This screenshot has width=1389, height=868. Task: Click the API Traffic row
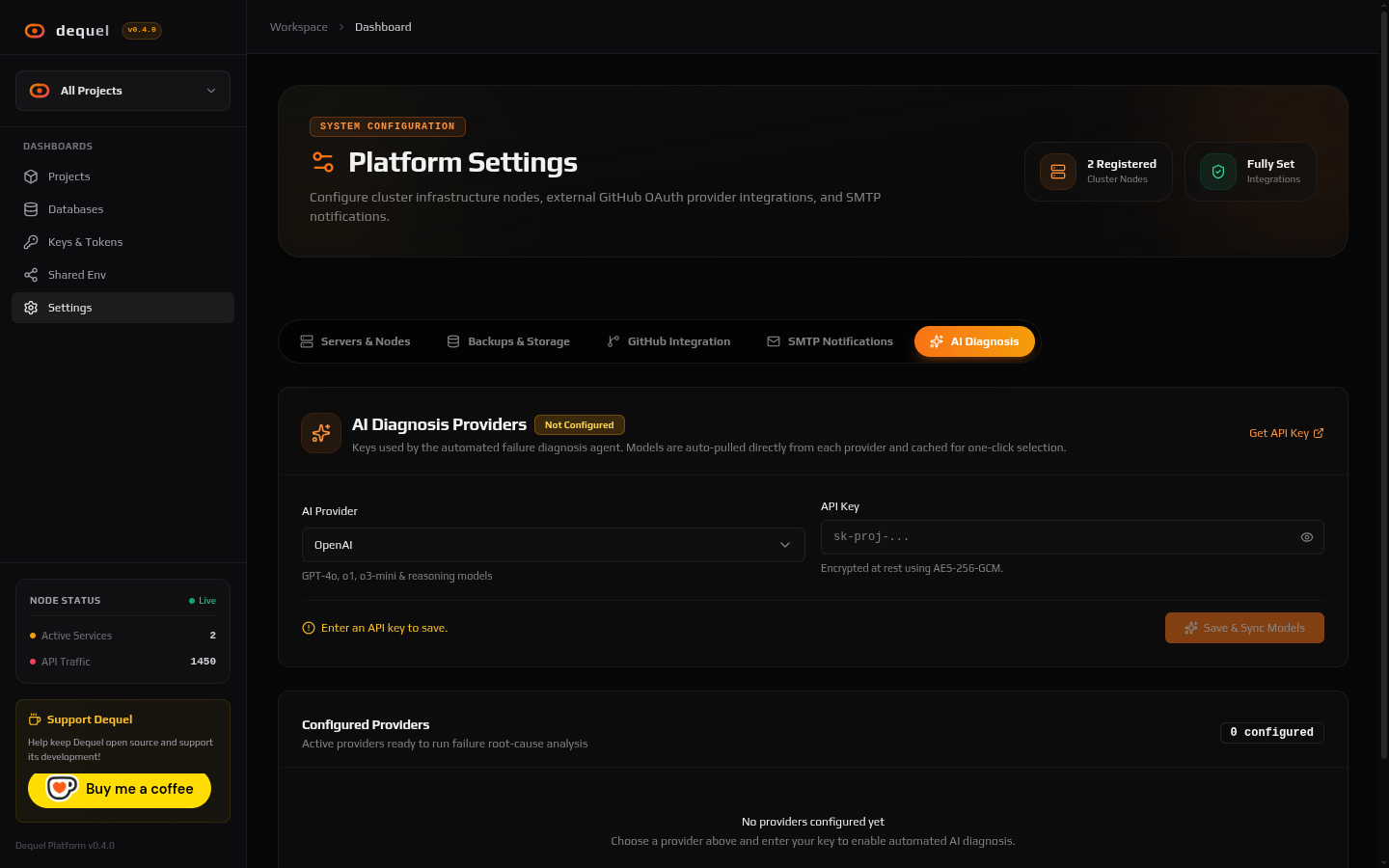pos(123,662)
